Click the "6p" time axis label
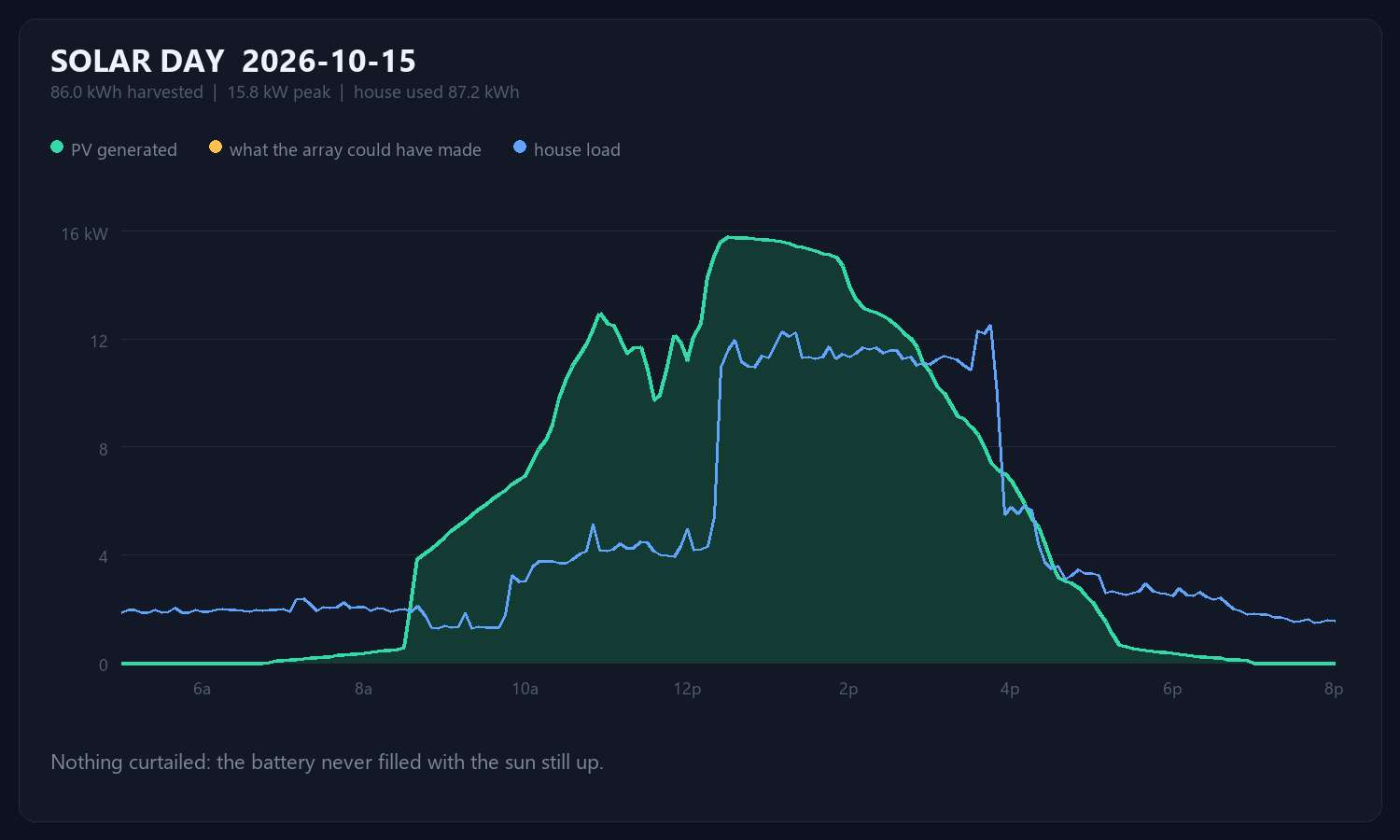 [1172, 689]
